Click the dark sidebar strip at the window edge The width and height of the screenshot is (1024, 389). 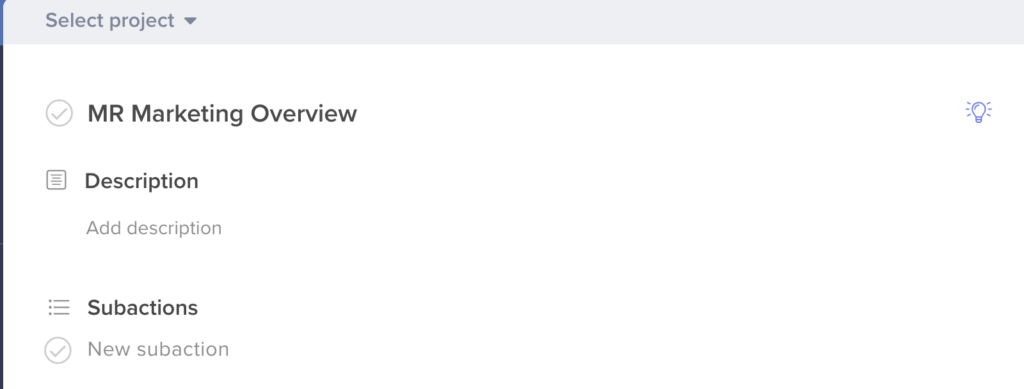[1, 215]
